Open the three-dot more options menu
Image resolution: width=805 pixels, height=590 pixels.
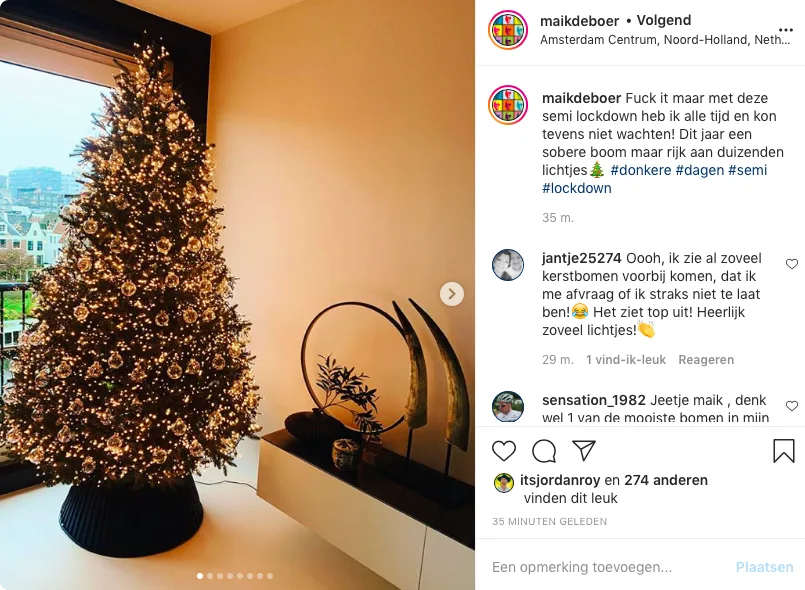click(785, 30)
